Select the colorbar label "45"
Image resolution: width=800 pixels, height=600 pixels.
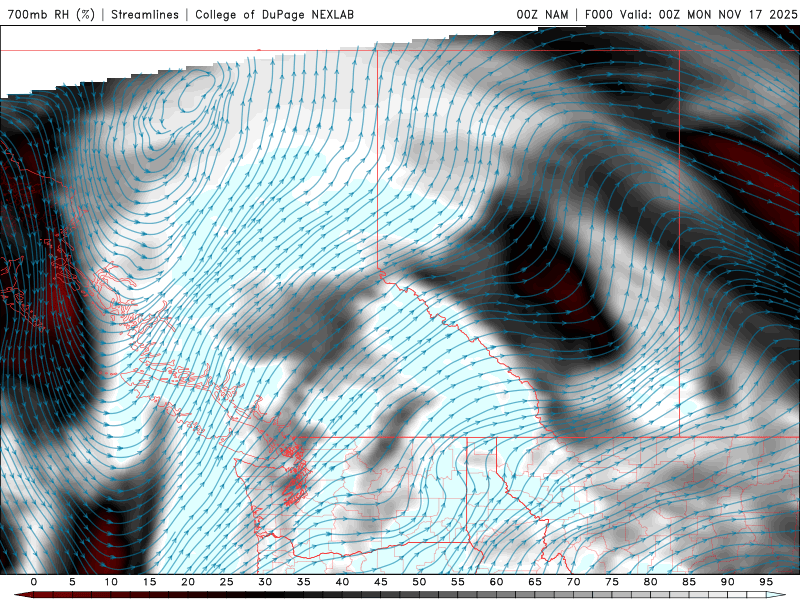pos(381,582)
